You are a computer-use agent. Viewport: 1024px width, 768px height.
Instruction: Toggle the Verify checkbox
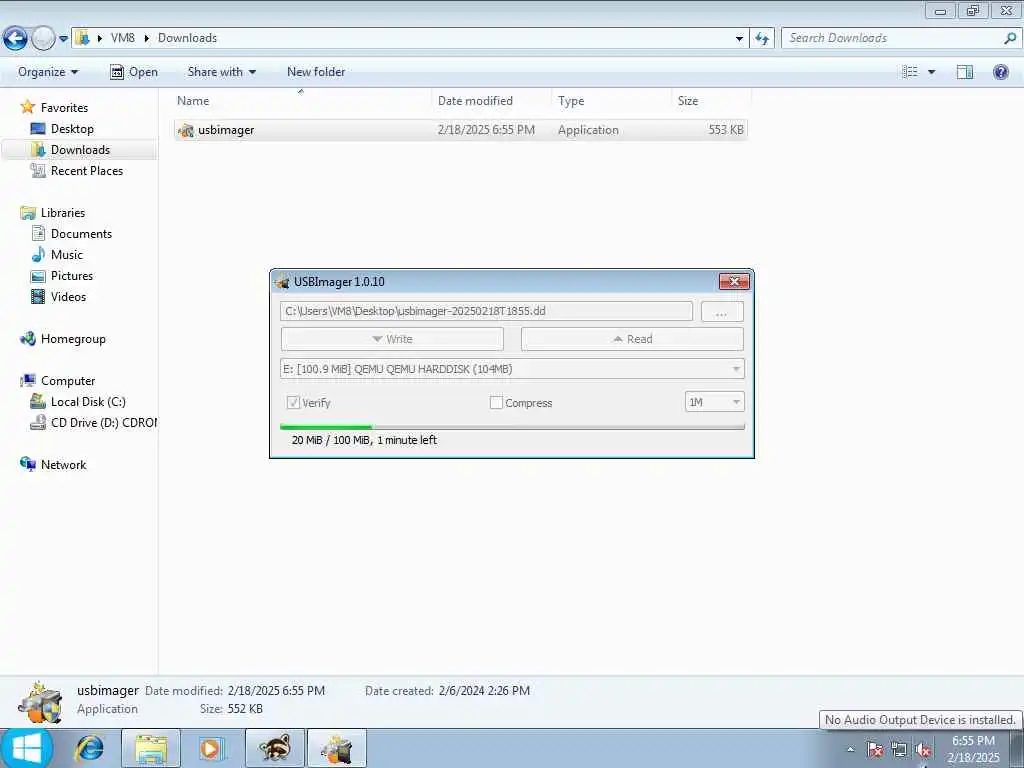[x=294, y=402]
